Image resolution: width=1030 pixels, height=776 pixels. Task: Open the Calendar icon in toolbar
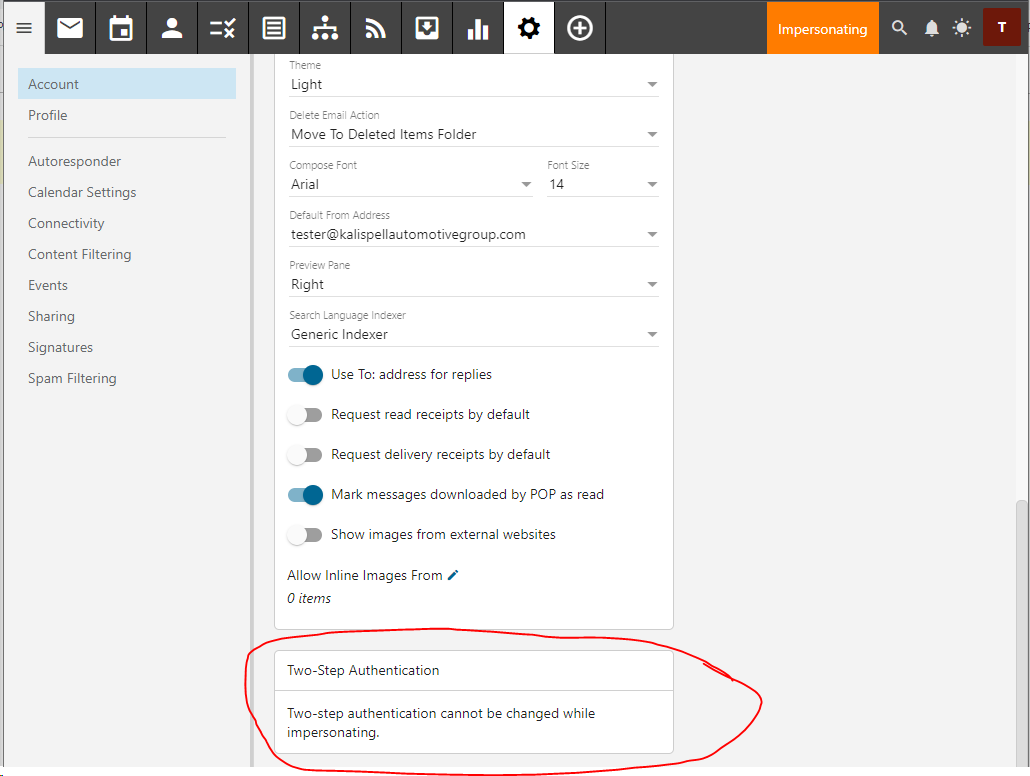pos(121,28)
